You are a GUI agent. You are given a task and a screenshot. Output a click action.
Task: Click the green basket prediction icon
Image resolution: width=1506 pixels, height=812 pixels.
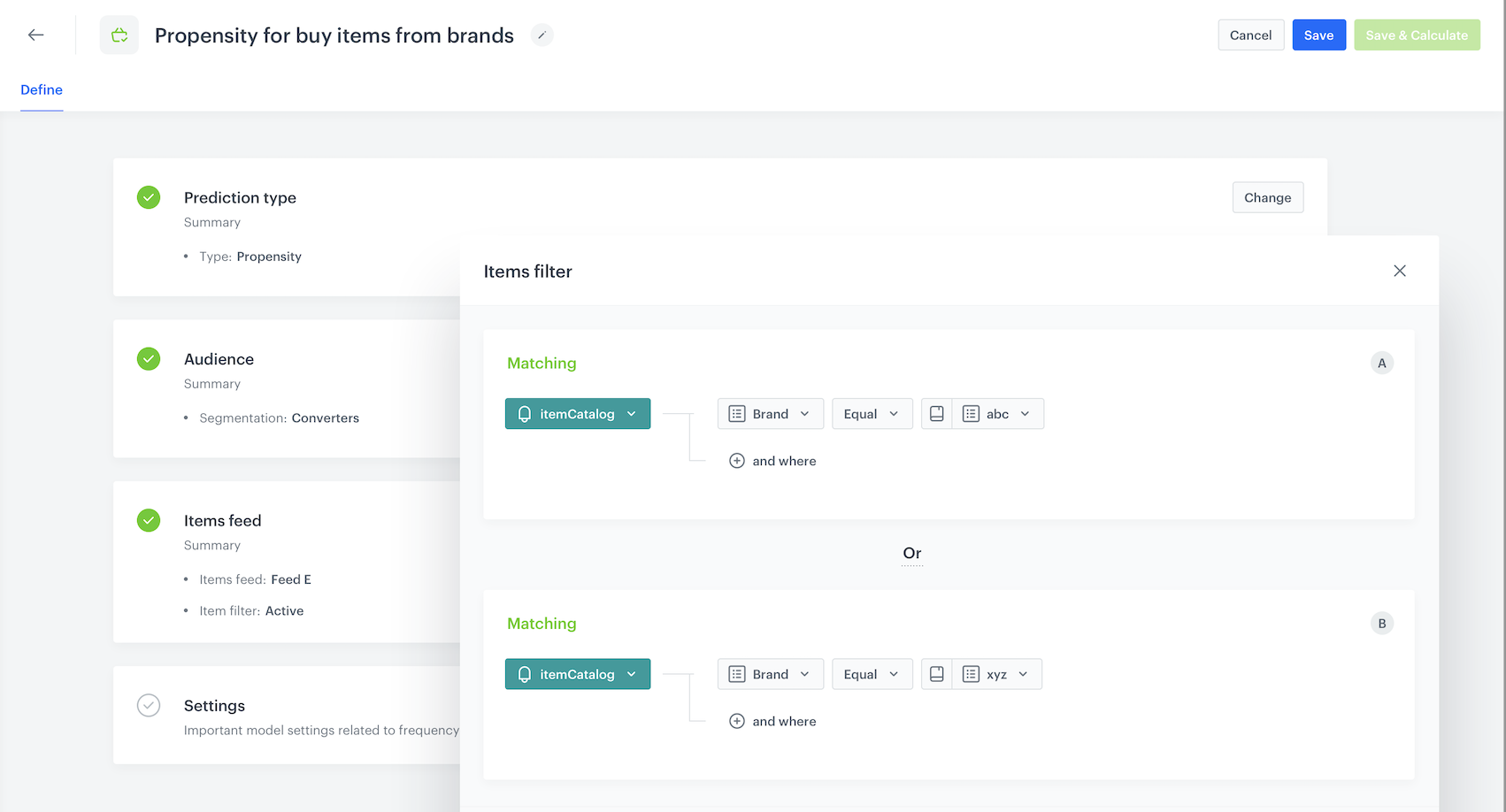(119, 35)
